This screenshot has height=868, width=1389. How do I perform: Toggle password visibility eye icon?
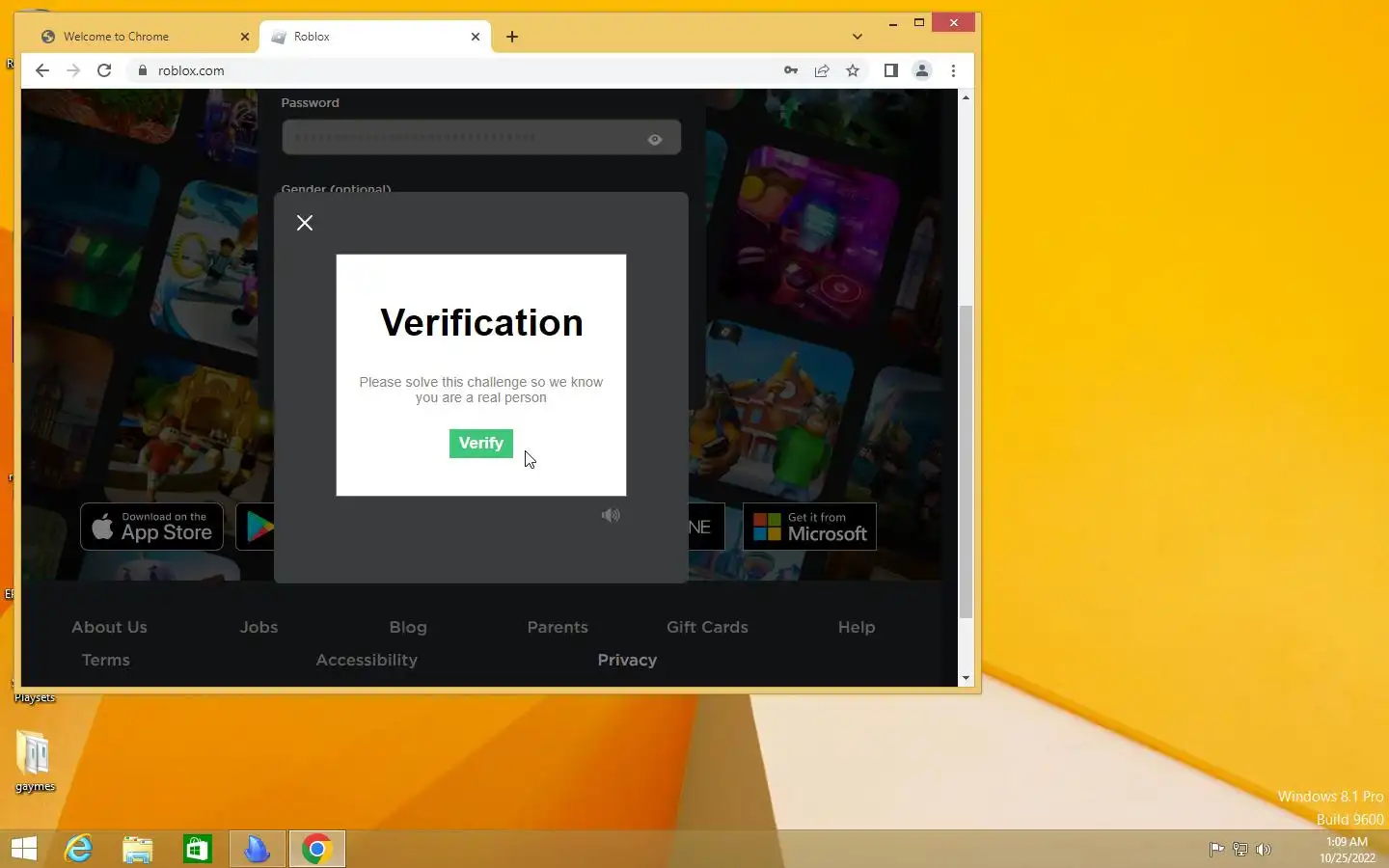tap(655, 139)
